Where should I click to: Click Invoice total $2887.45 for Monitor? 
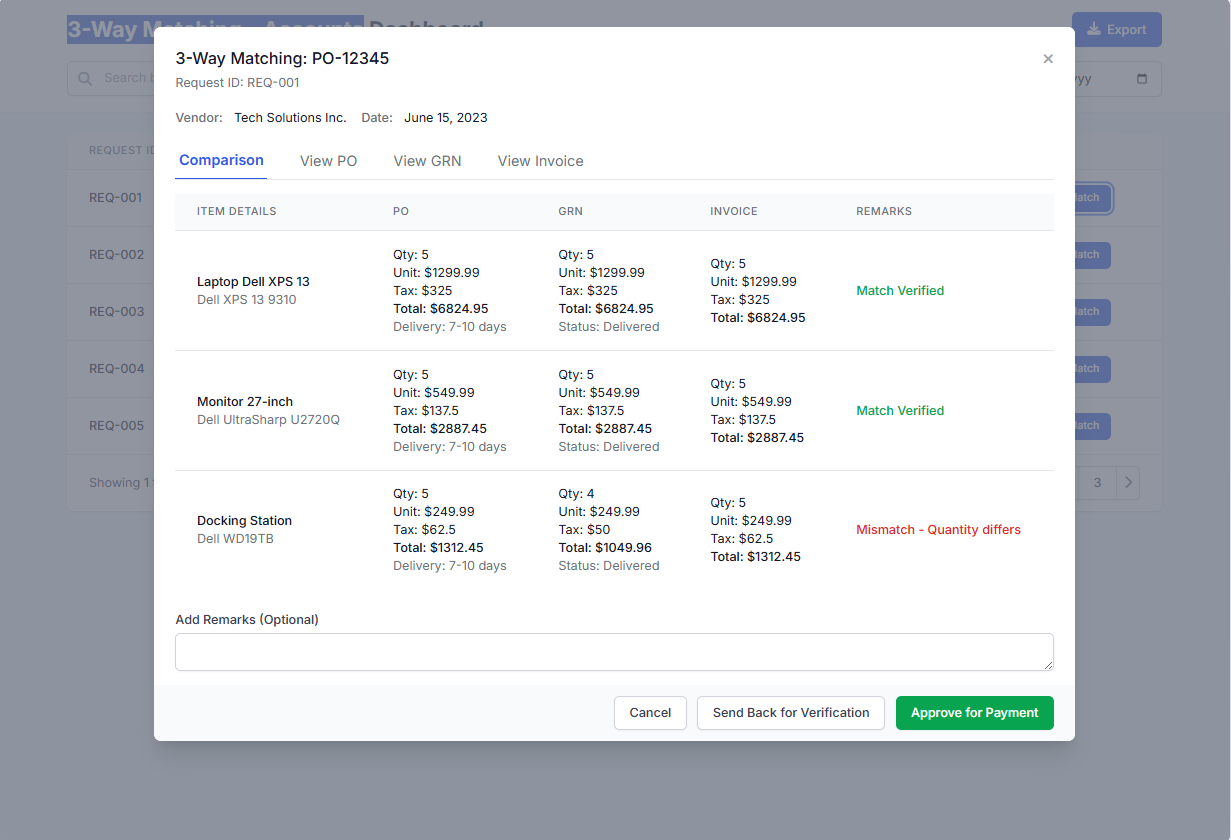pyautogui.click(x=757, y=438)
